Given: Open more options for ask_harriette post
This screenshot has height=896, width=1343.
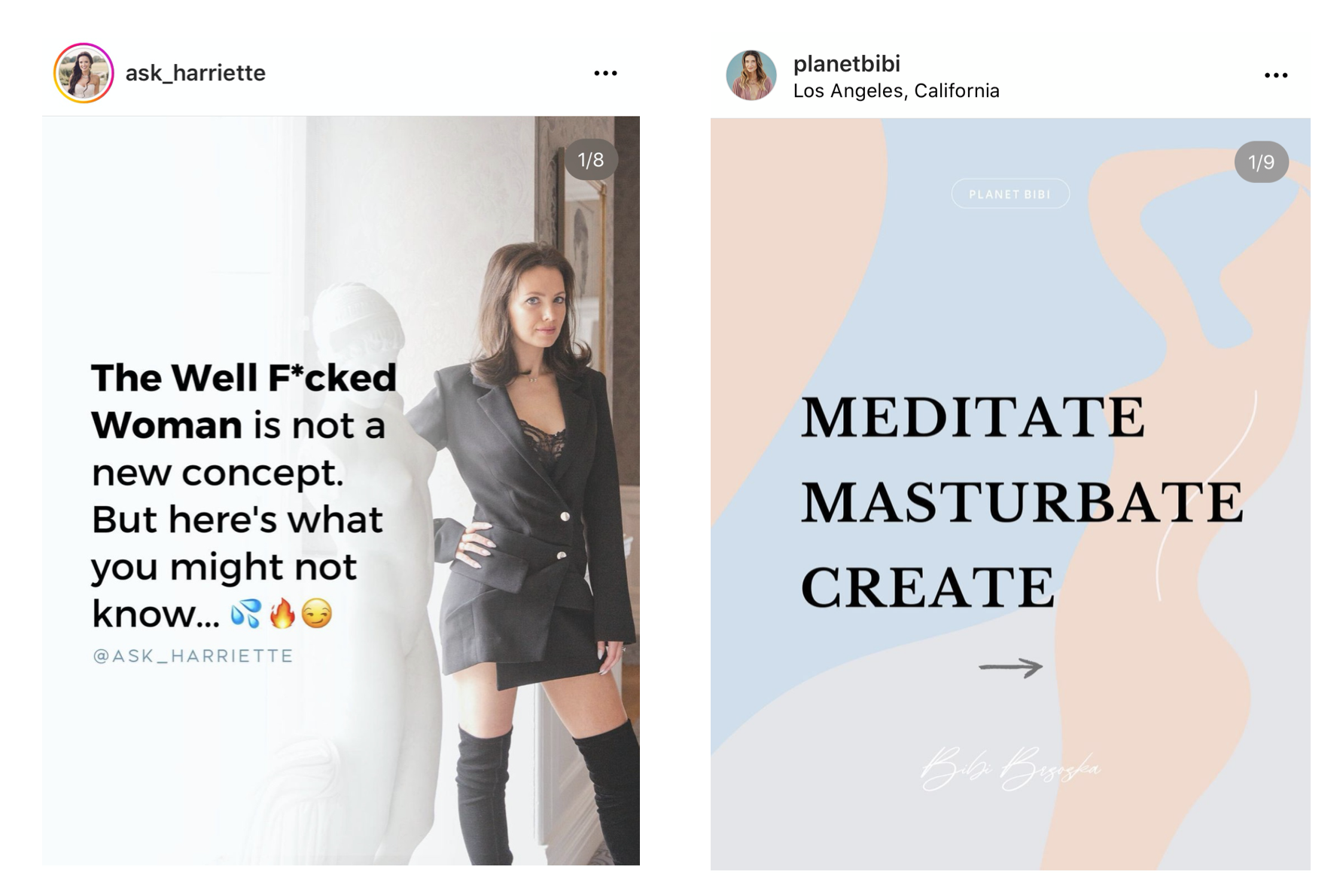Looking at the screenshot, I should click(605, 73).
